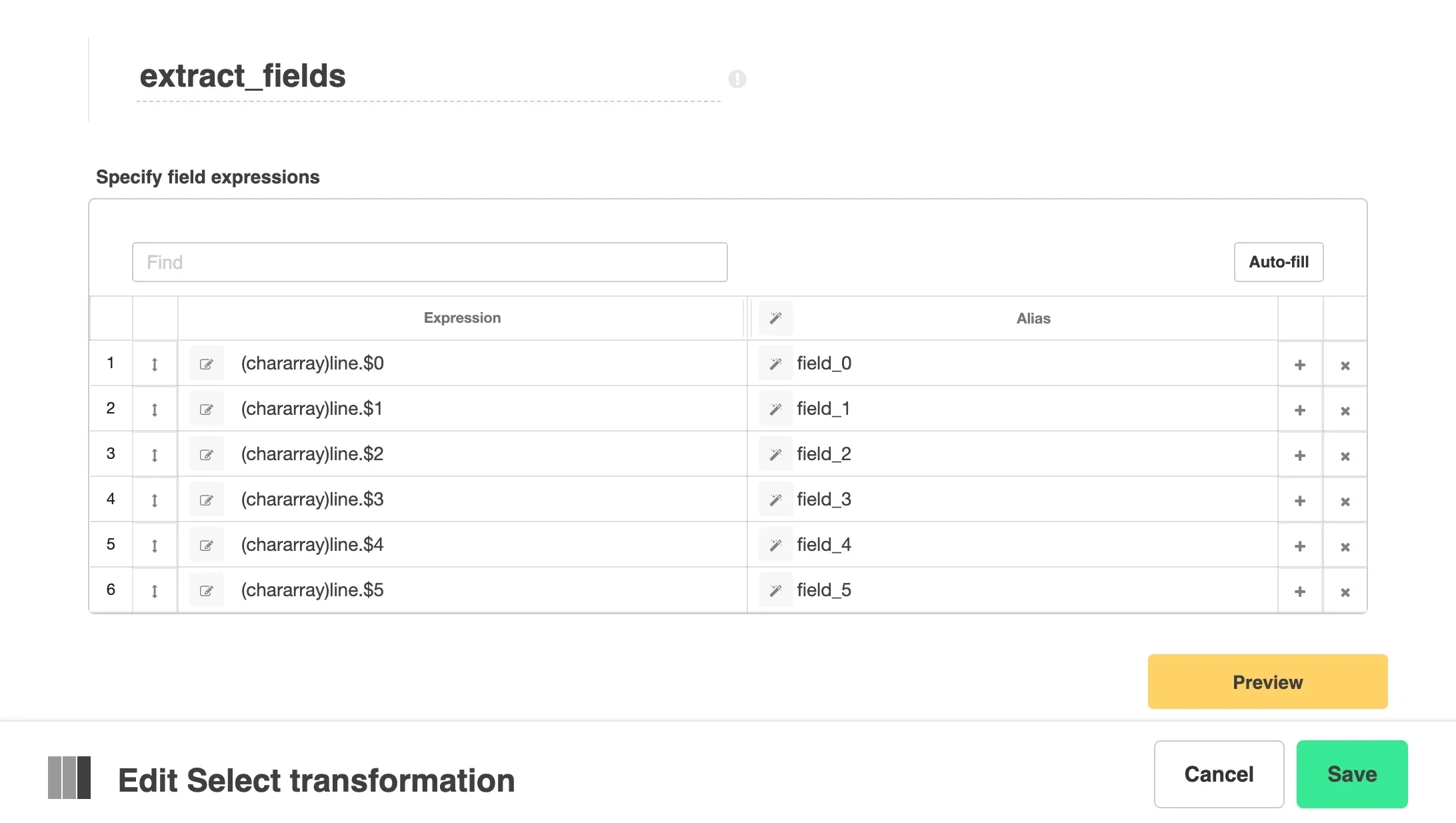Click the move handle on row 3
This screenshot has height=823, width=1456.
pos(155,454)
